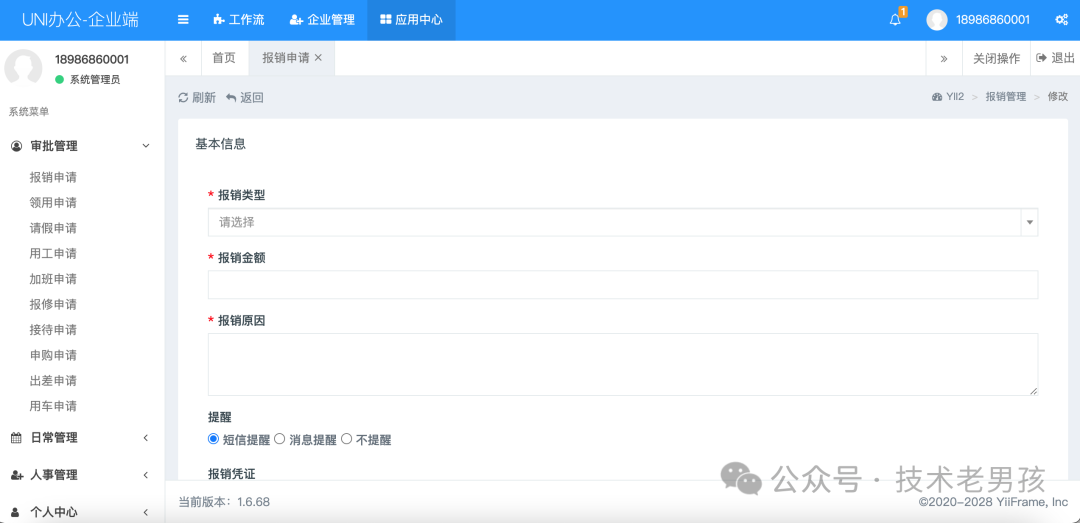
Task: Click the 修改 breadcrumb text
Action: [1058, 97]
